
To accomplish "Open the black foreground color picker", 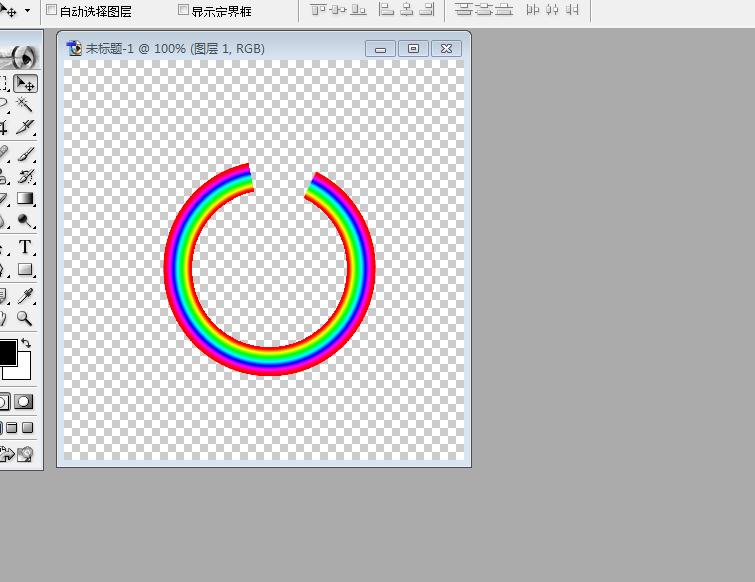I will tap(8, 352).
